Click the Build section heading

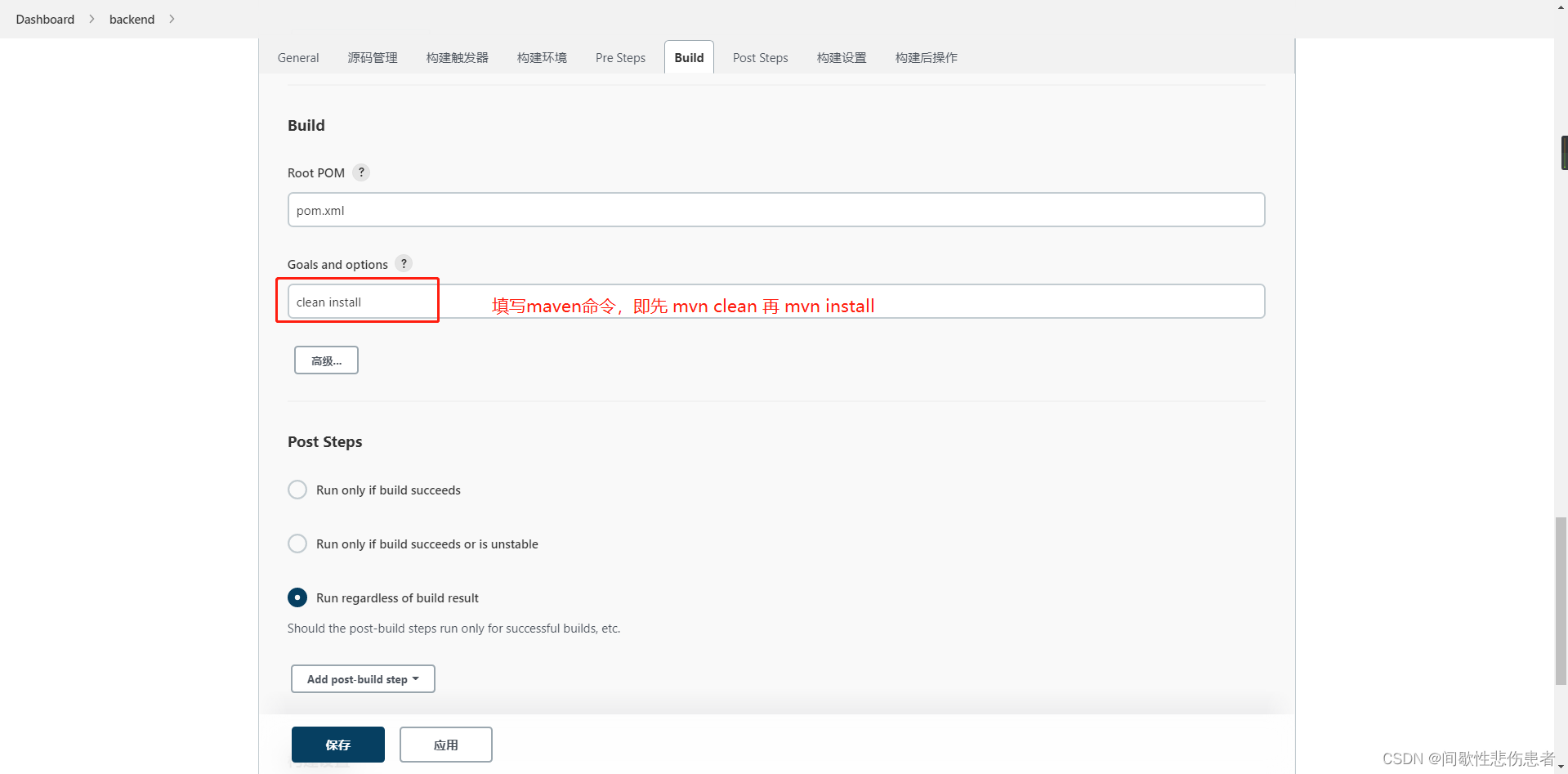tap(306, 125)
